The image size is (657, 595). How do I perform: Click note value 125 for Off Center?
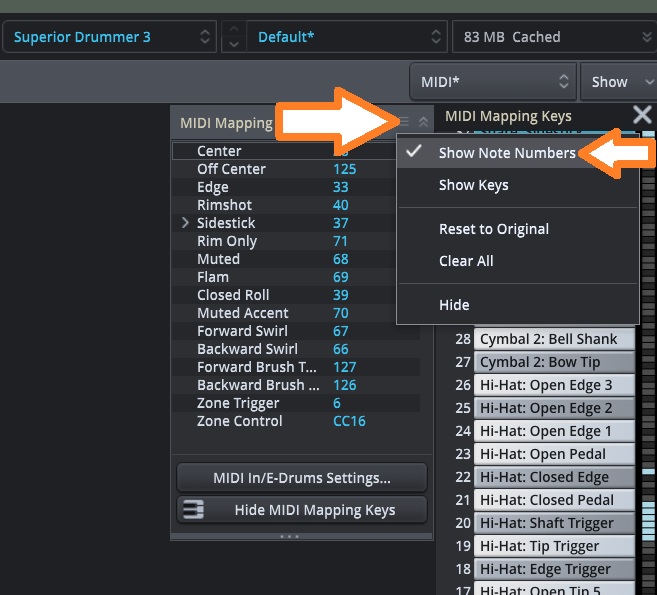click(344, 169)
